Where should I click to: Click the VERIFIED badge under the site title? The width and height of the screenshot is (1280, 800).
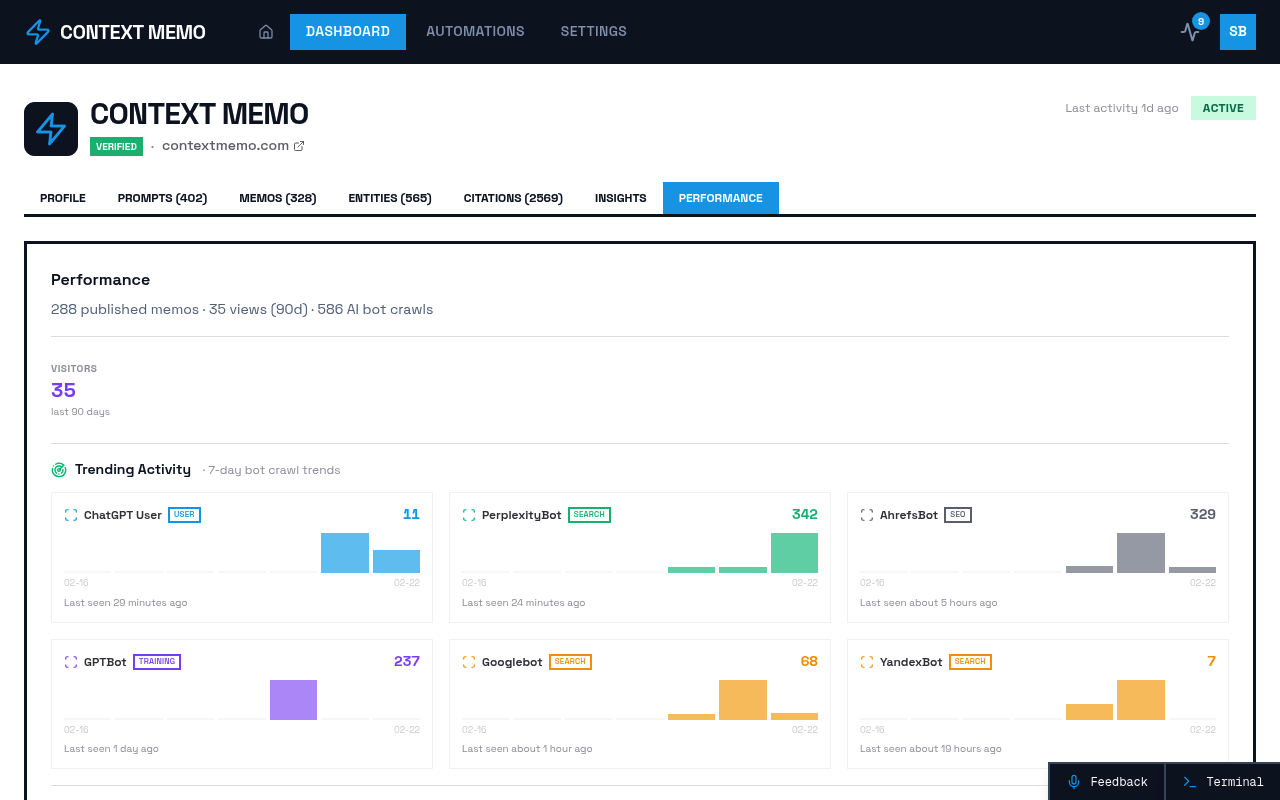click(x=116, y=145)
